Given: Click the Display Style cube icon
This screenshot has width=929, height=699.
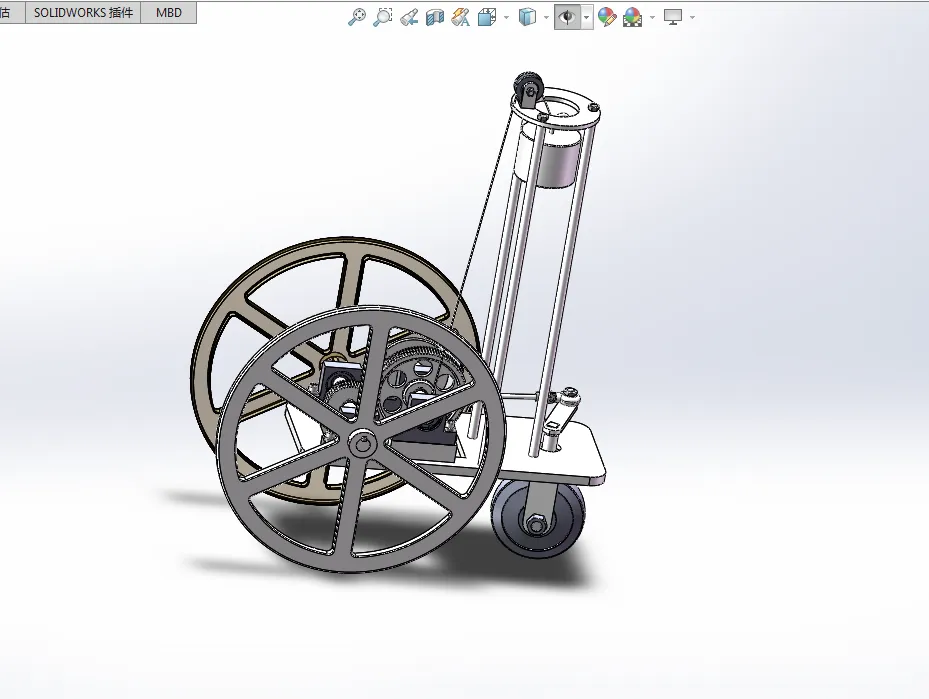Looking at the screenshot, I should 528,17.
